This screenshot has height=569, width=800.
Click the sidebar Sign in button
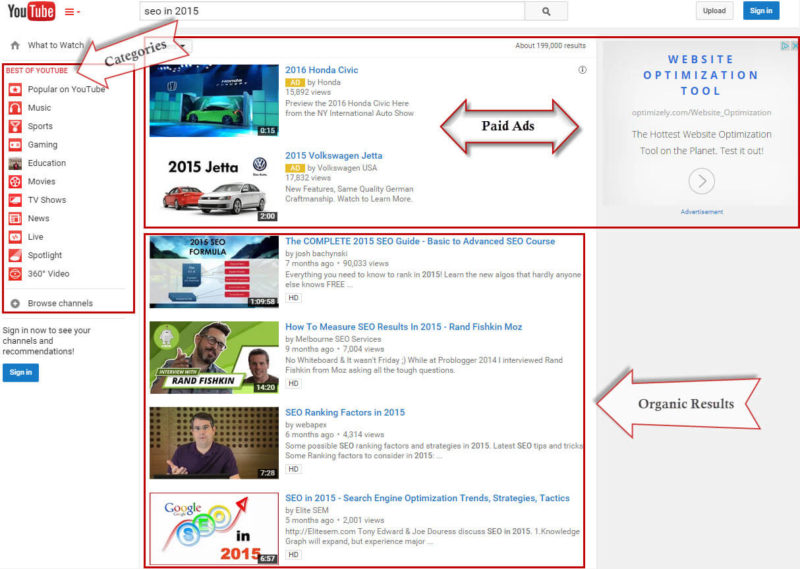[x=20, y=373]
